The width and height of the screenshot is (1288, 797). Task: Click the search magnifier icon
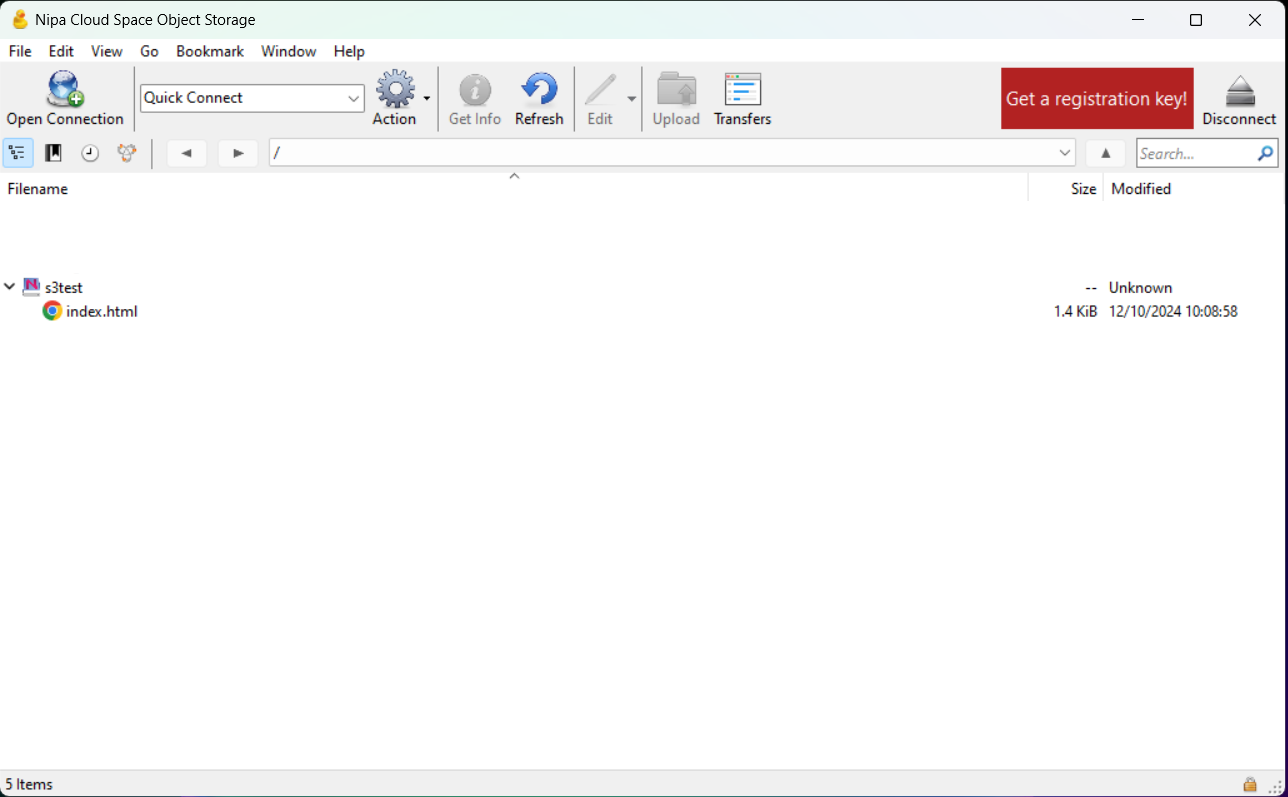coord(1265,153)
